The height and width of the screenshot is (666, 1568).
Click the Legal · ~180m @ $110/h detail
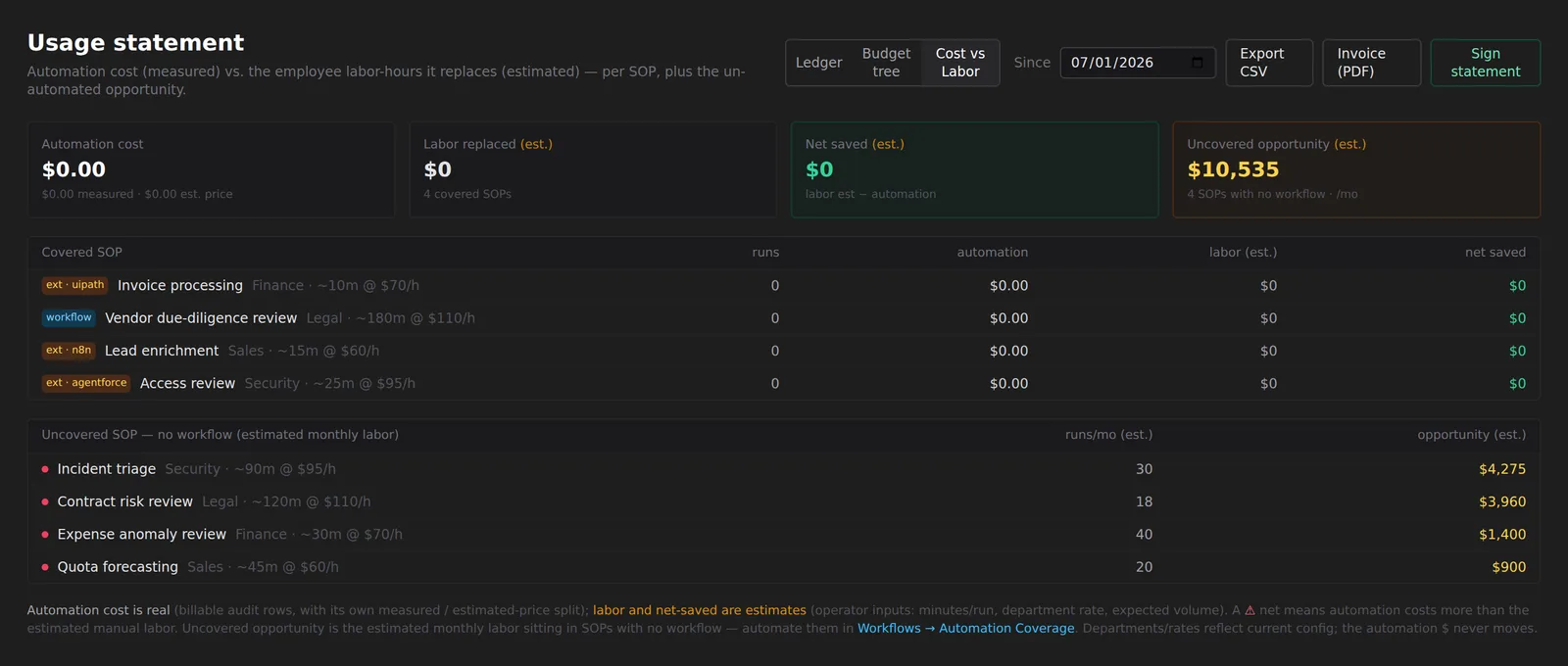point(390,318)
